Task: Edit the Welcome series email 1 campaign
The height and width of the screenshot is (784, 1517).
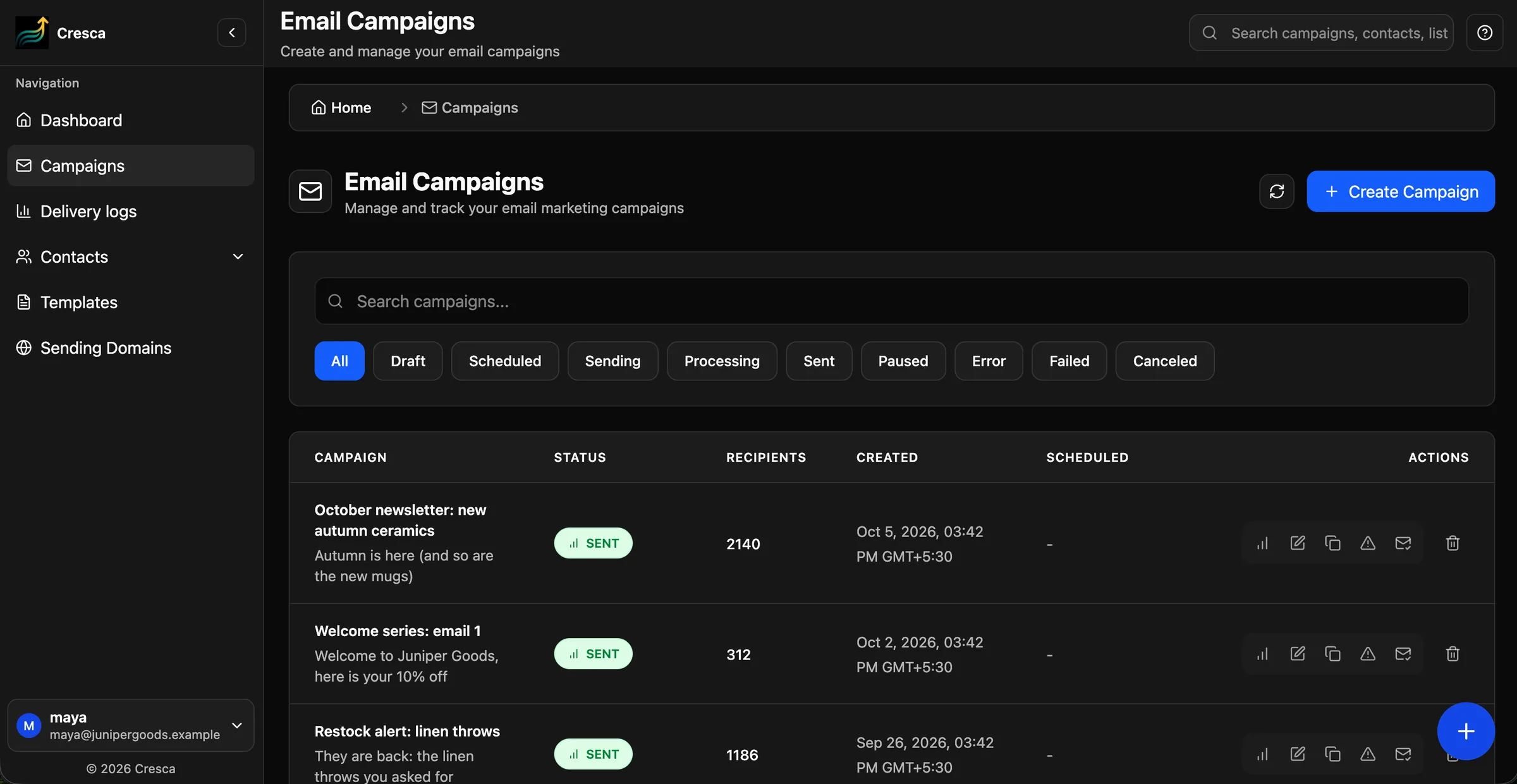Action: pos(1298,654)
